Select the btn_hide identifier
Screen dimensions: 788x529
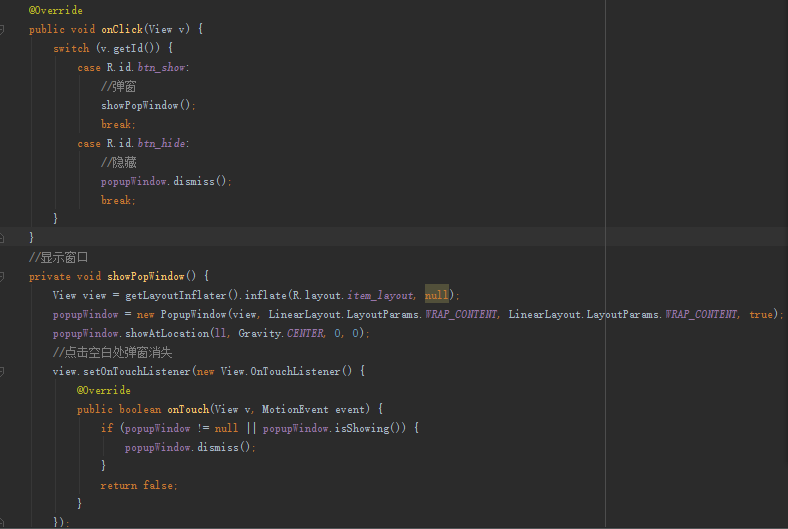pos(161,143)
